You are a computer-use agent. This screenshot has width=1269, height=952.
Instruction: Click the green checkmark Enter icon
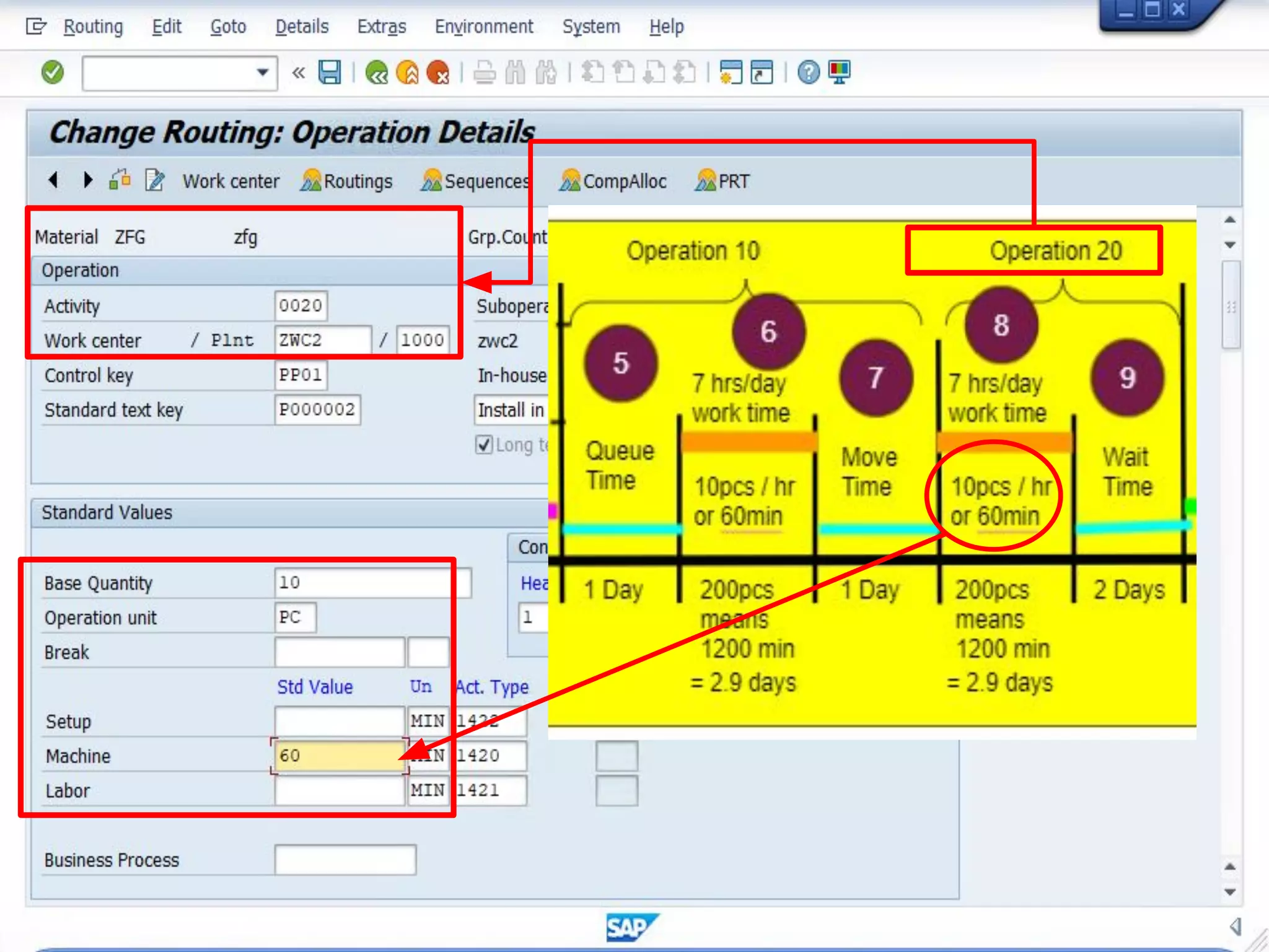point(53,72)
